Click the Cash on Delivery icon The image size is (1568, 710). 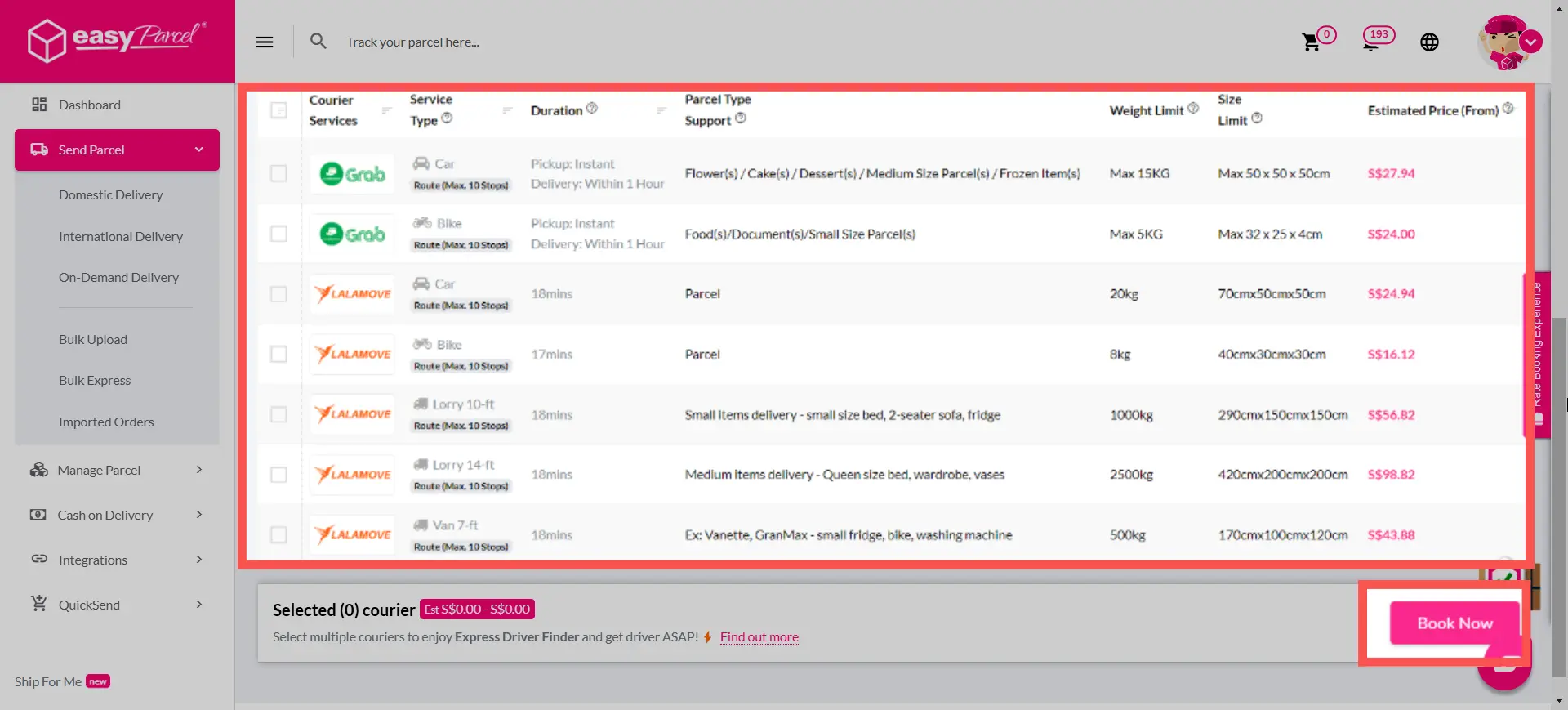38,515
